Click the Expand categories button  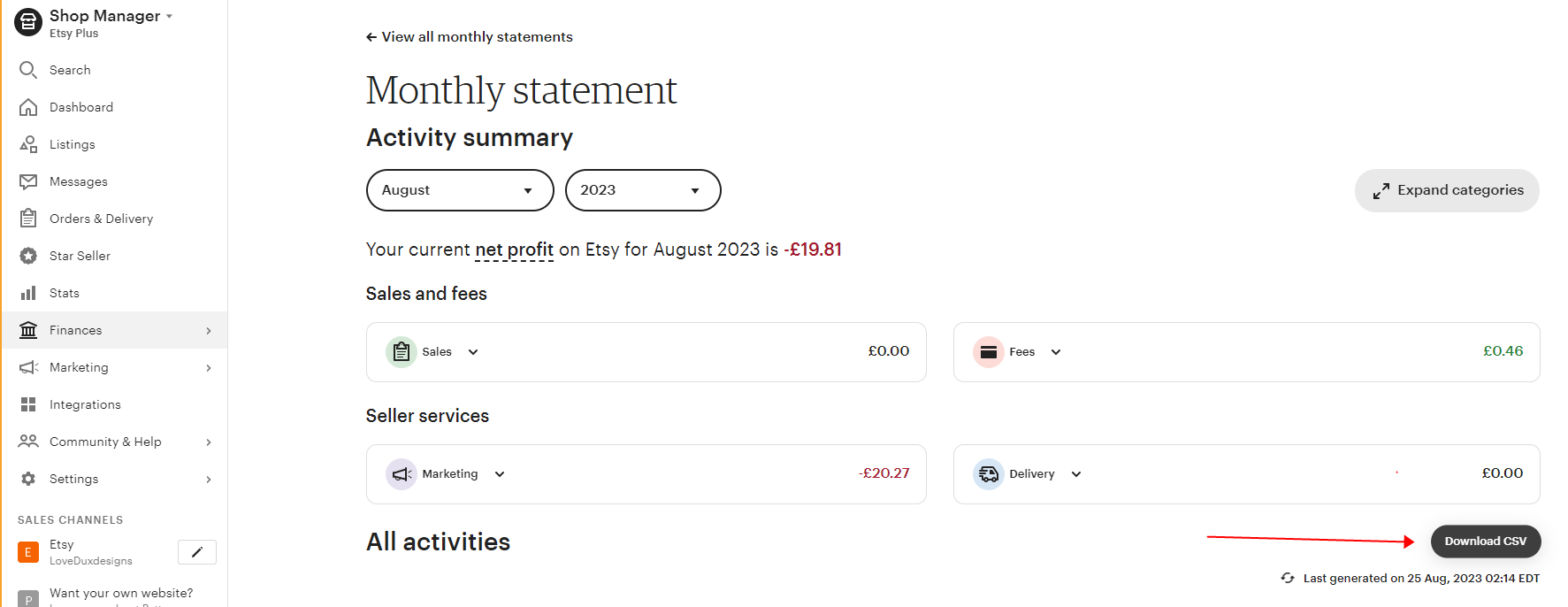(x=1447, y=190)
